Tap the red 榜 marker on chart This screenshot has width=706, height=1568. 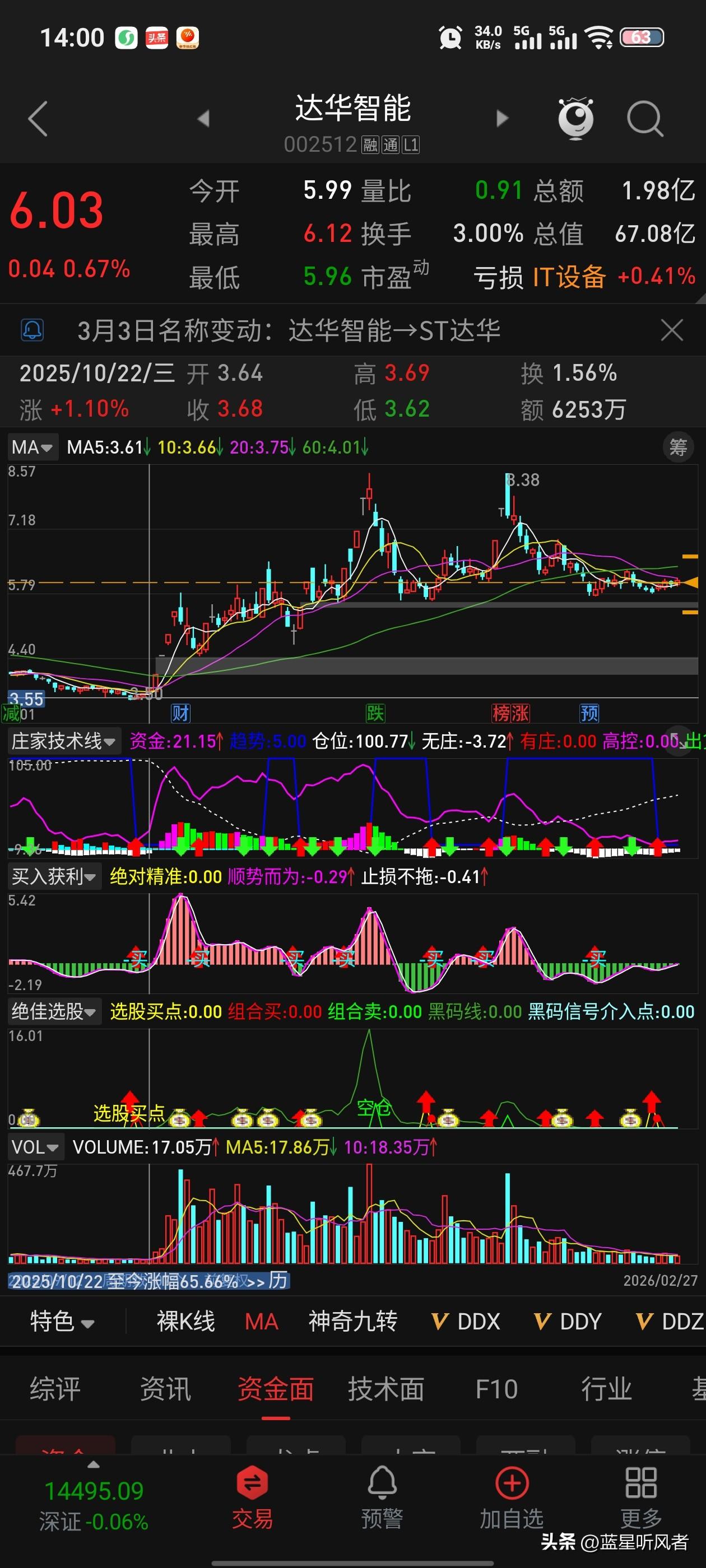click(501, 713)
